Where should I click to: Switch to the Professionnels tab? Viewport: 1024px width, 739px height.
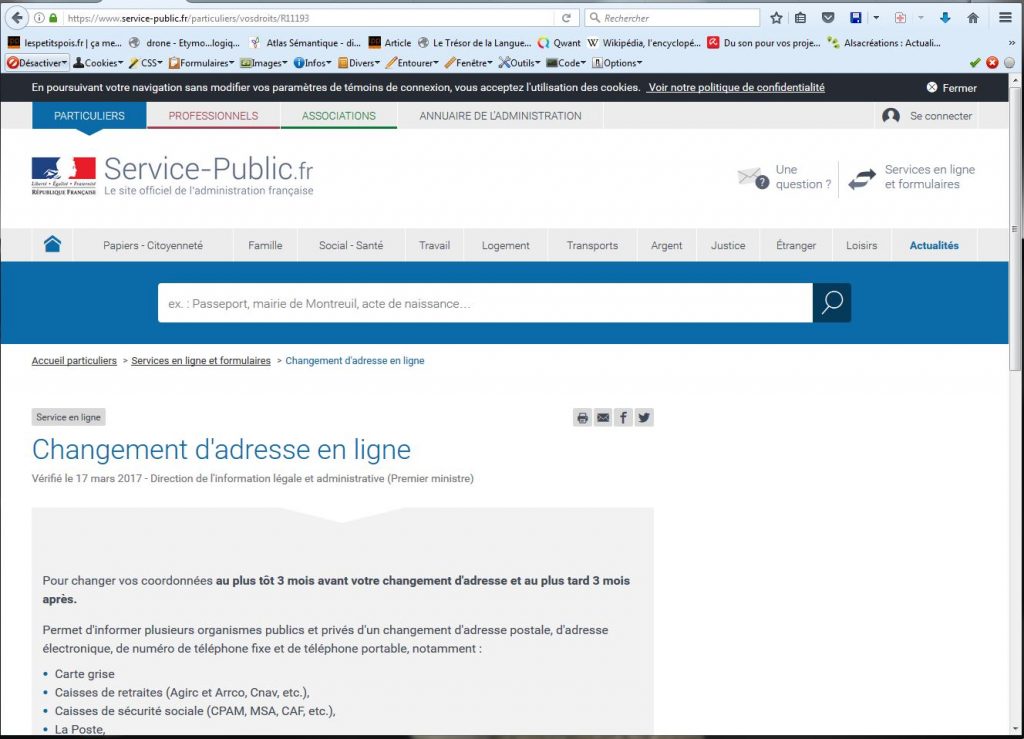213,116
